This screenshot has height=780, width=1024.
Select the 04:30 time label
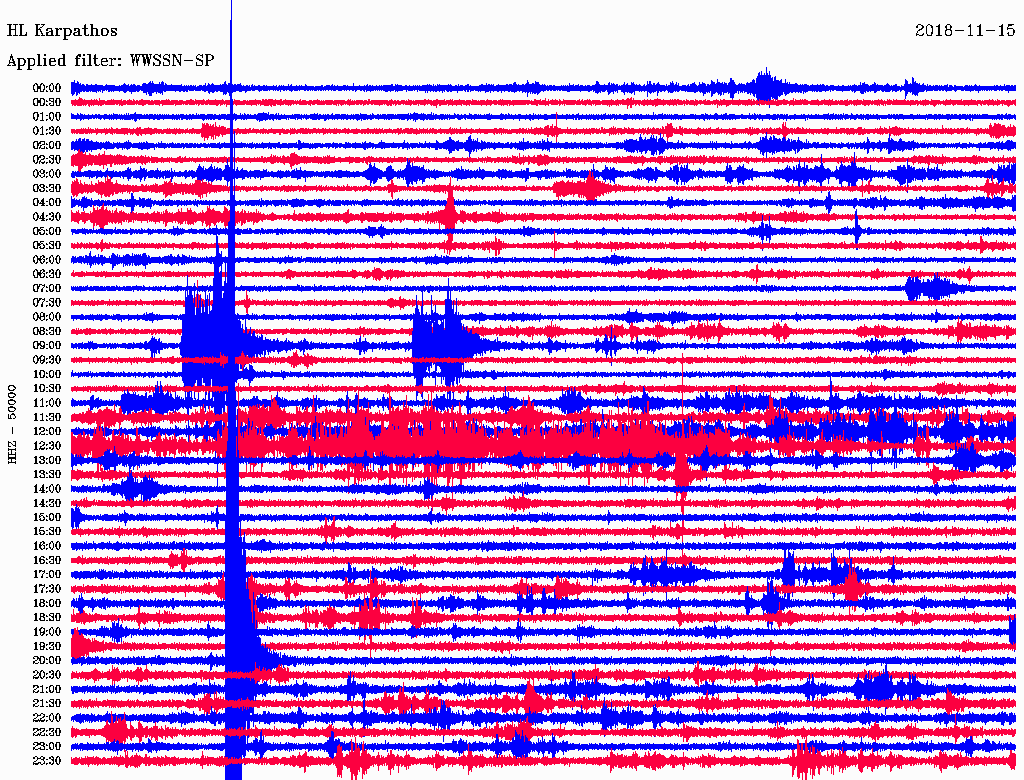pyautogui.click(x=47, y=216)
